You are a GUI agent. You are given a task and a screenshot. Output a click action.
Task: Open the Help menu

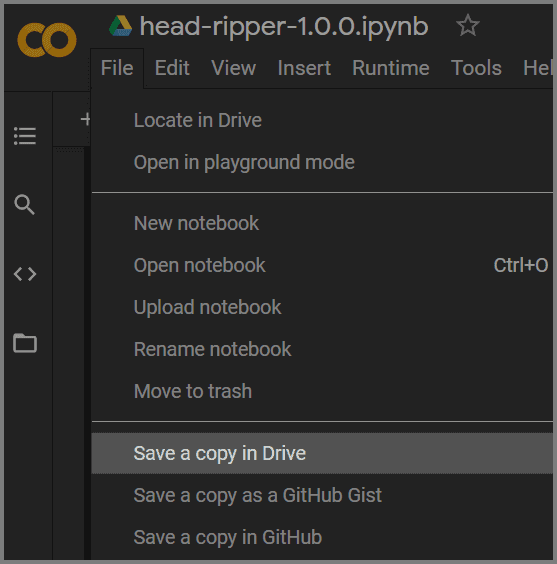(x=538, y=68)
